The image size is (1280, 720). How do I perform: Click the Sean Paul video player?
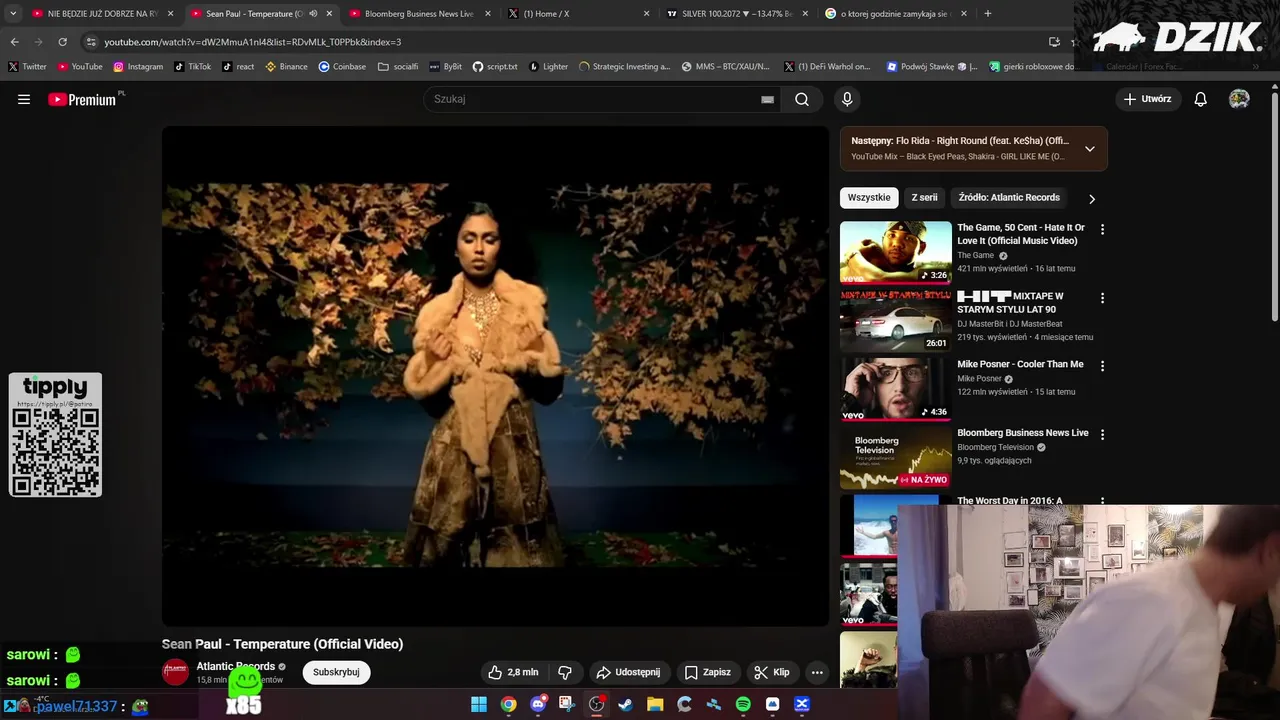tap(495, 376)
